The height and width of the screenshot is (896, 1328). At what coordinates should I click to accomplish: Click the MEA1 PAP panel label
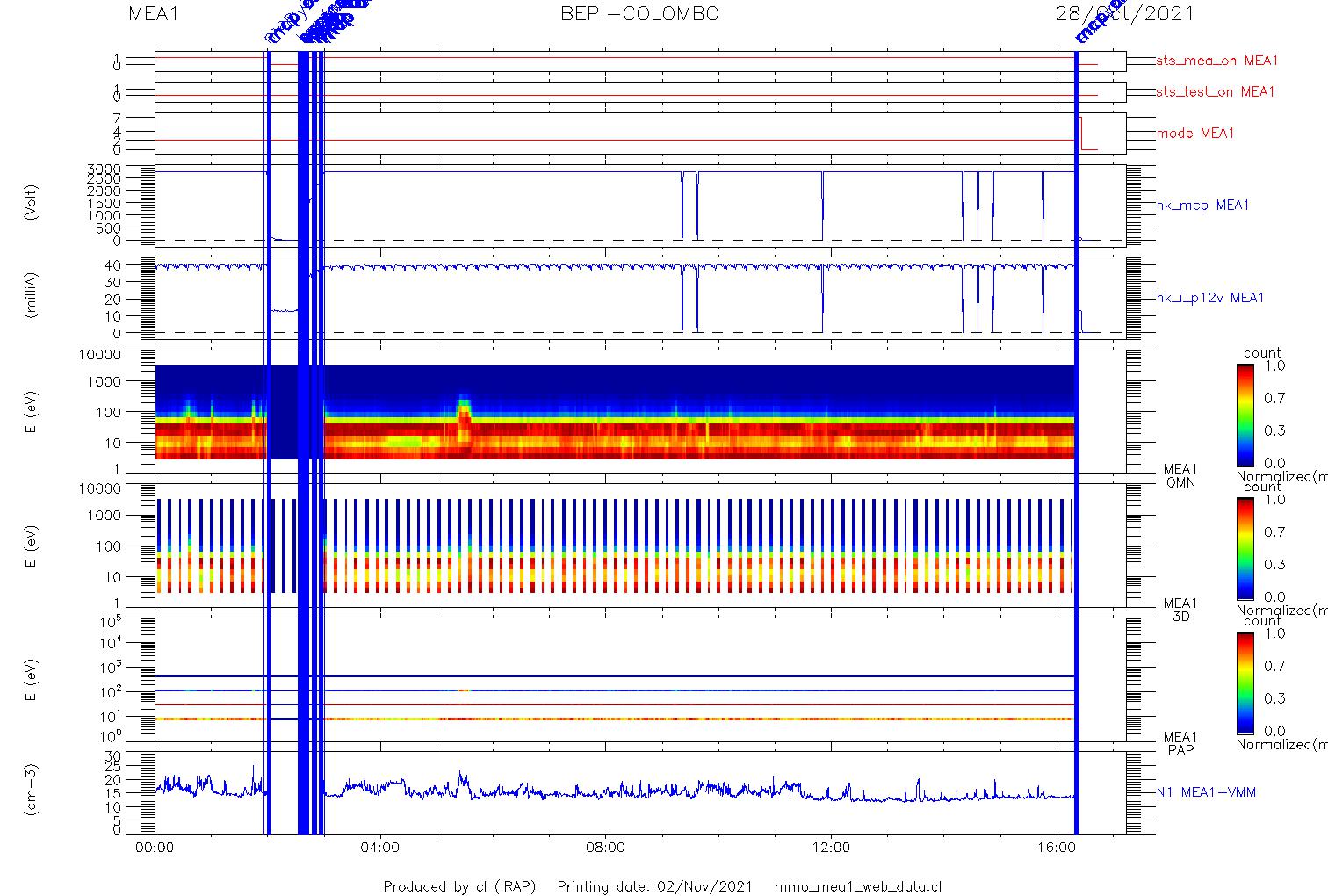coord(1180,743)
